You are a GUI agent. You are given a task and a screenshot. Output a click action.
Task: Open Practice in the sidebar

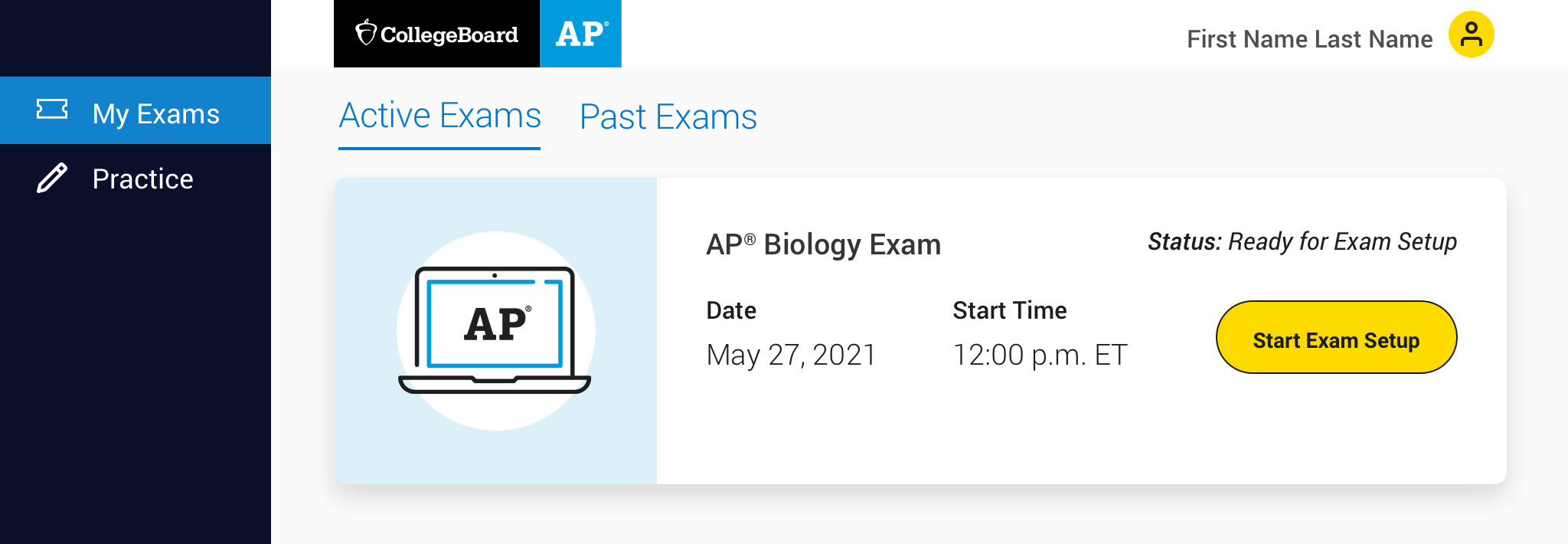pyautogui.click(x=136, y=179)
